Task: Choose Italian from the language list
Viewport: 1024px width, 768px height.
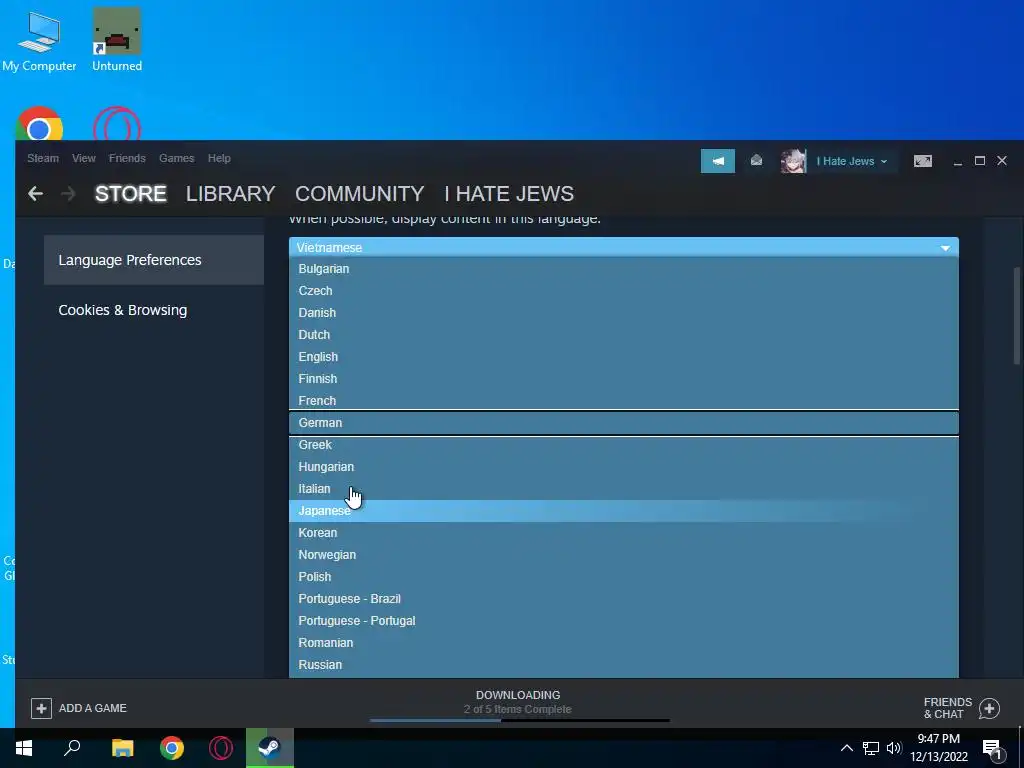Action: click(x=624, y=488)
